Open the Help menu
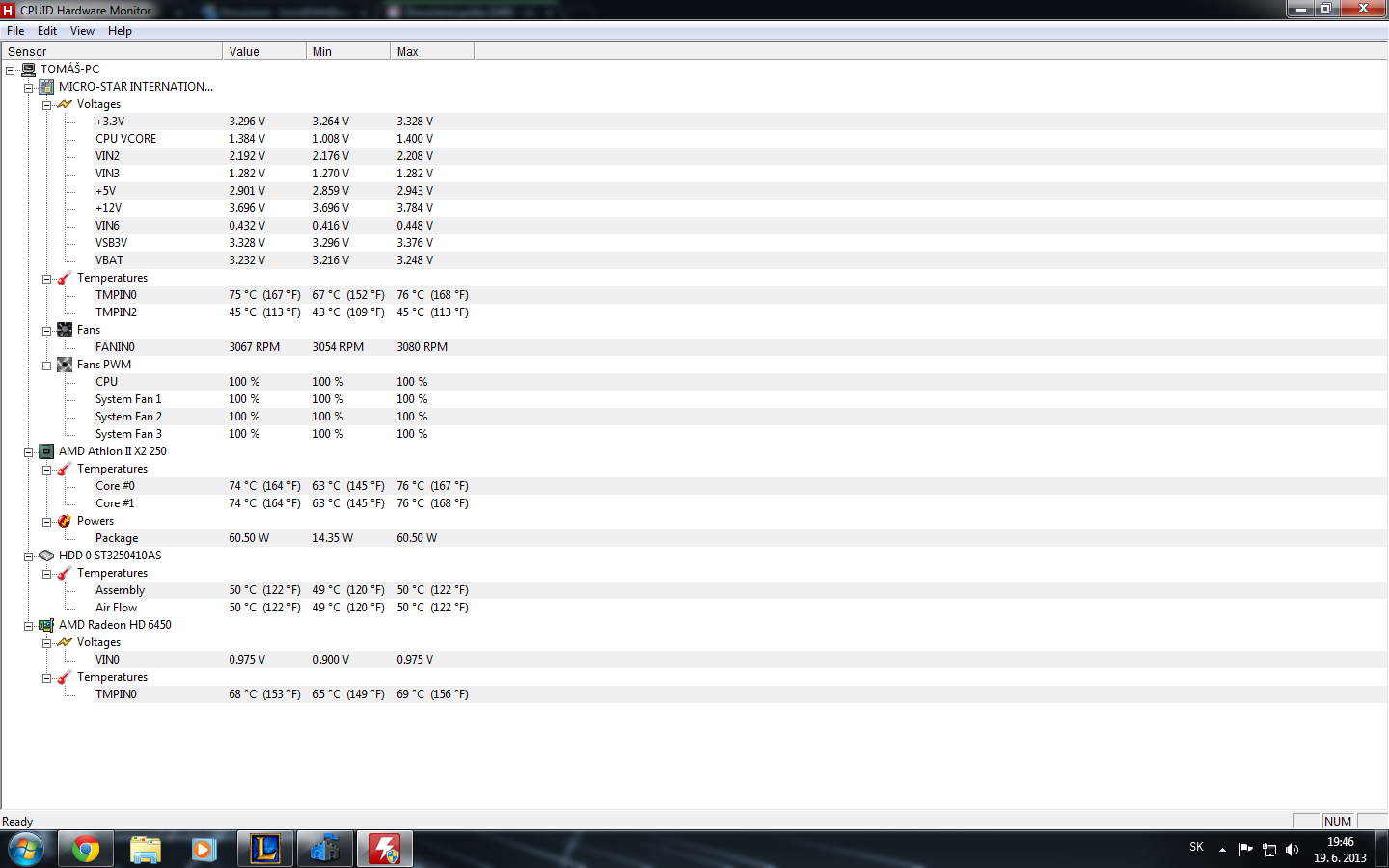This screenshot has height=868, width=1389. tap(120, 31)
